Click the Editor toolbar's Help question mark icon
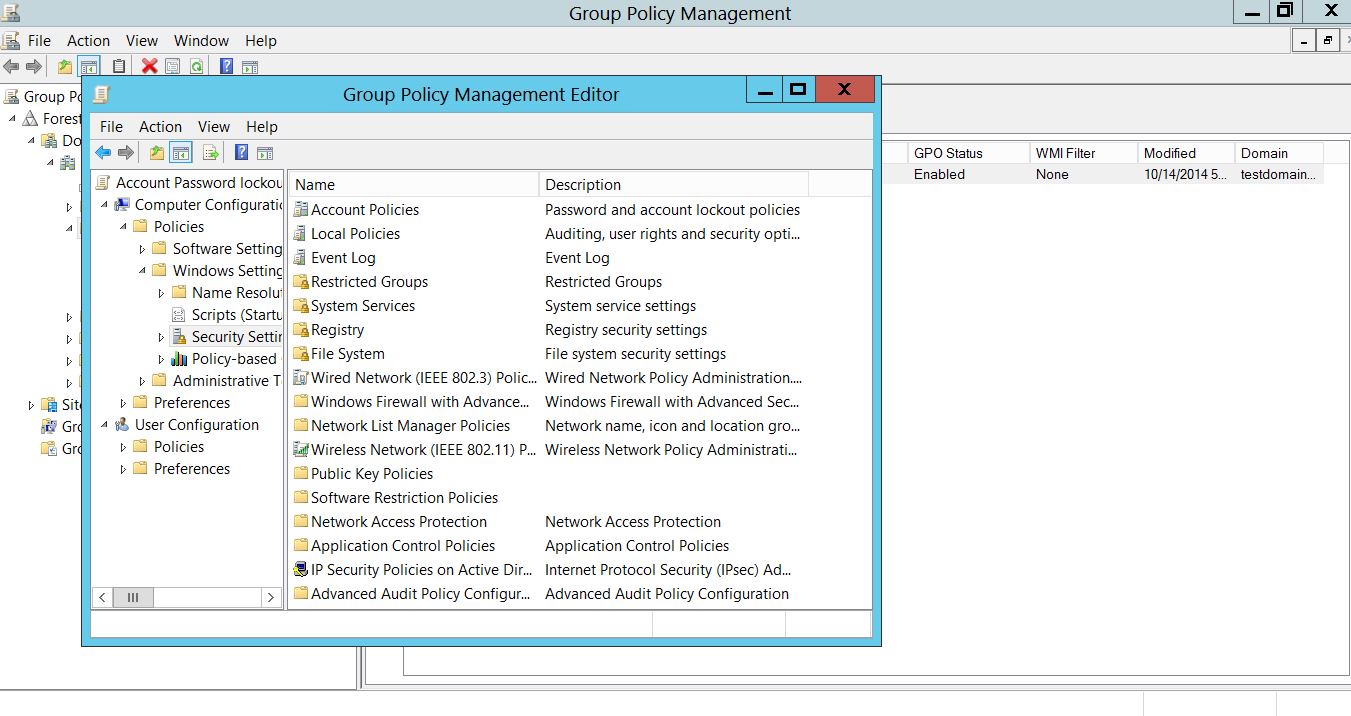 241,153
